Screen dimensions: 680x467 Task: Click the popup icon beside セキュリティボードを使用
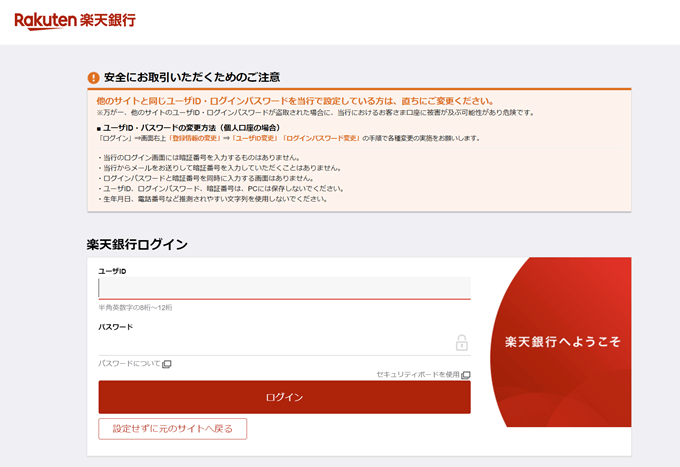[466, 375]
